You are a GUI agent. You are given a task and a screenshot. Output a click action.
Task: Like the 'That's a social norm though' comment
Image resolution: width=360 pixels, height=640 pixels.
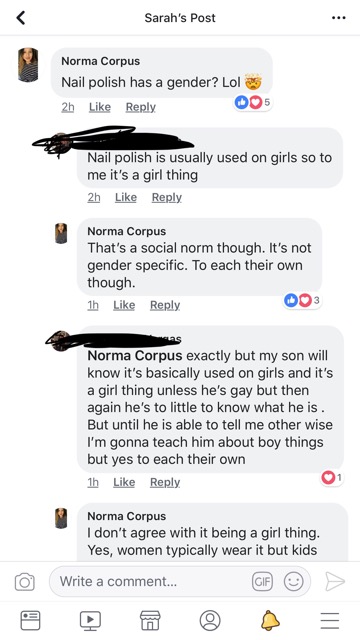(124, 305)
